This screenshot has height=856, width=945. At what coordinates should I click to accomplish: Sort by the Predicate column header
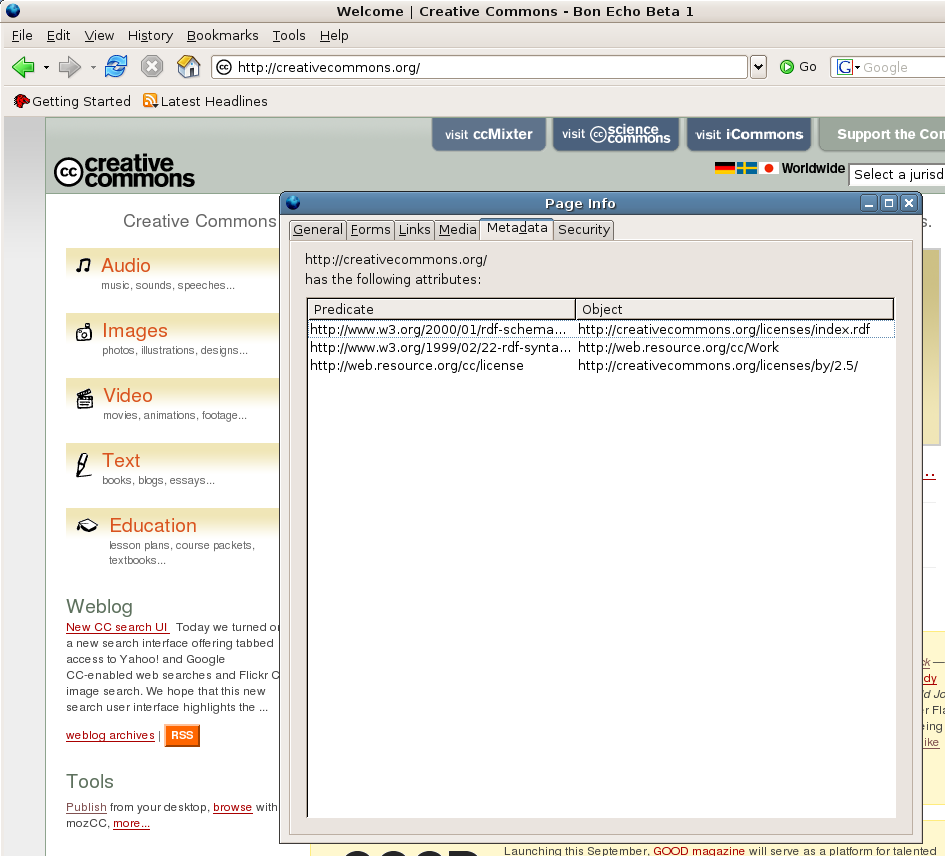pyautogui.click(x=441, y=309)
